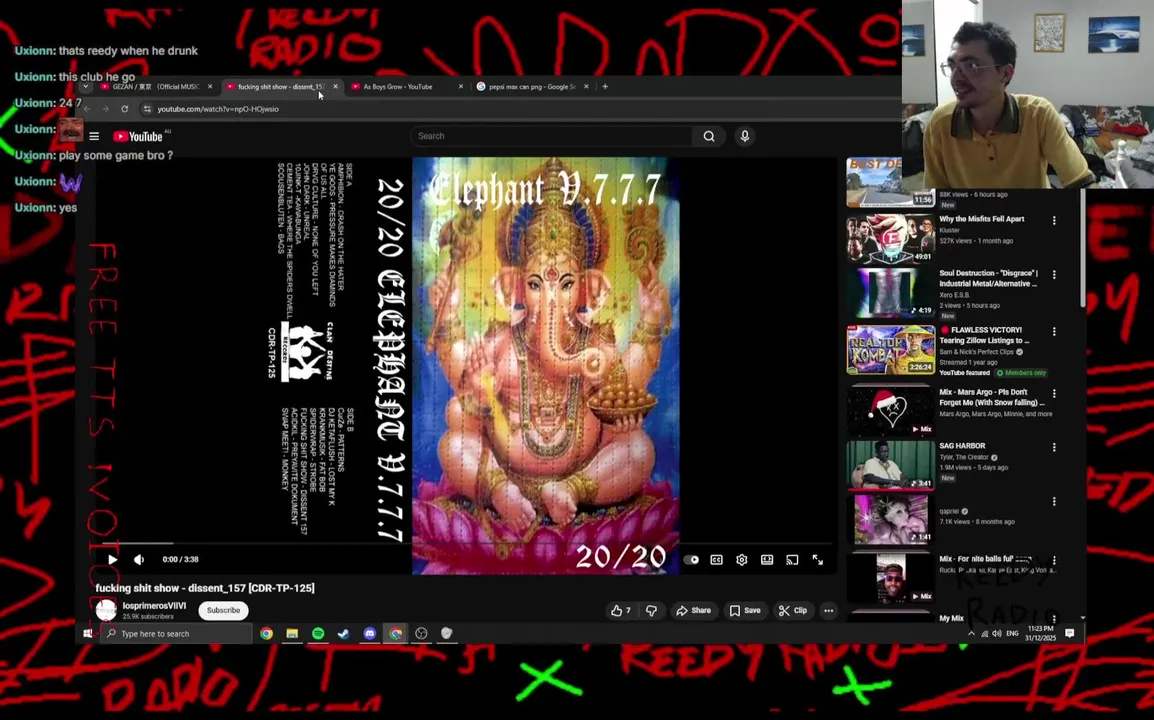The height and width of the screenshot is (720, 1154).
Task: Dislike the video with thumbs down
Action: pos(651,610)
